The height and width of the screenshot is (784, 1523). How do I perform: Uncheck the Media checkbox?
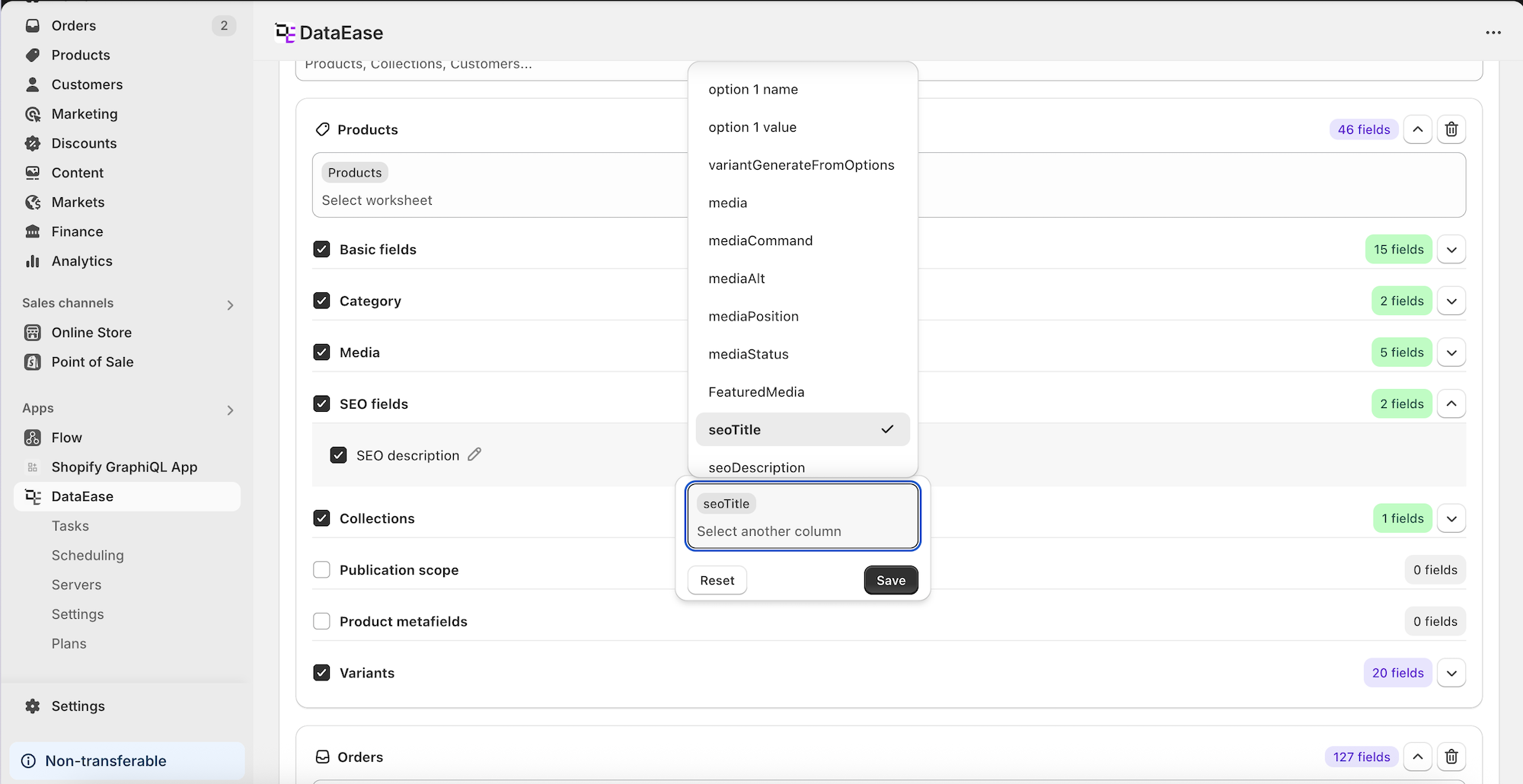tap(321, 352)
